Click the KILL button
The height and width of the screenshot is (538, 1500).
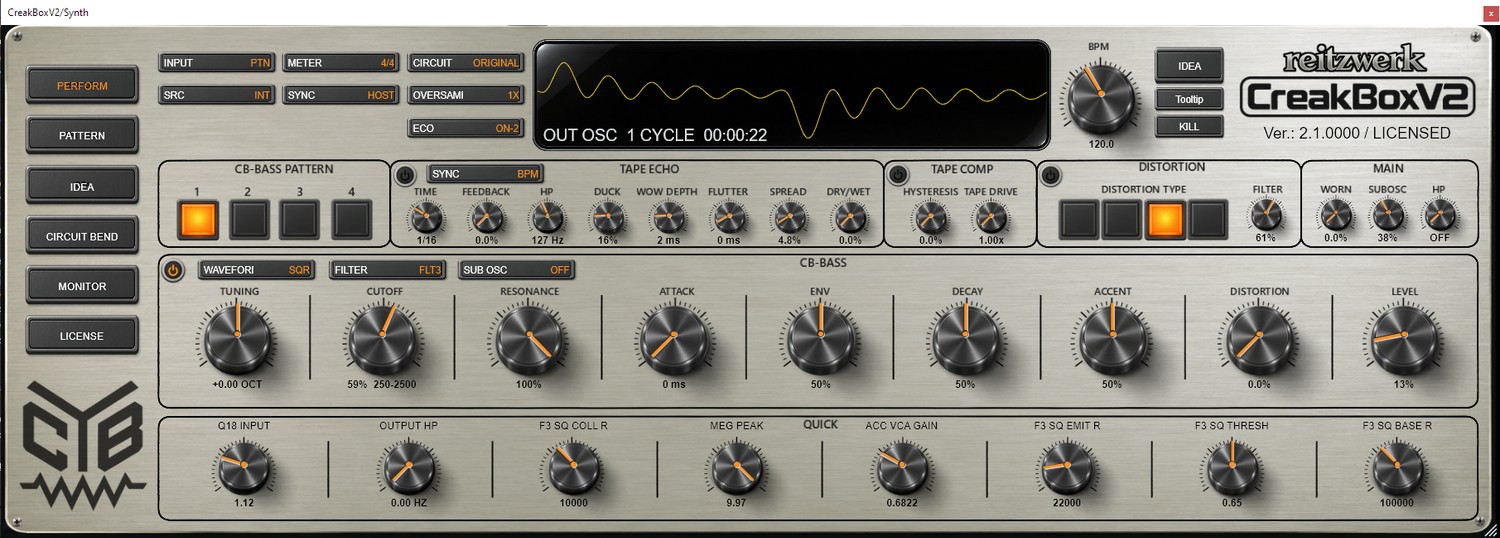pyautogui.click(x=1189, y=127)
